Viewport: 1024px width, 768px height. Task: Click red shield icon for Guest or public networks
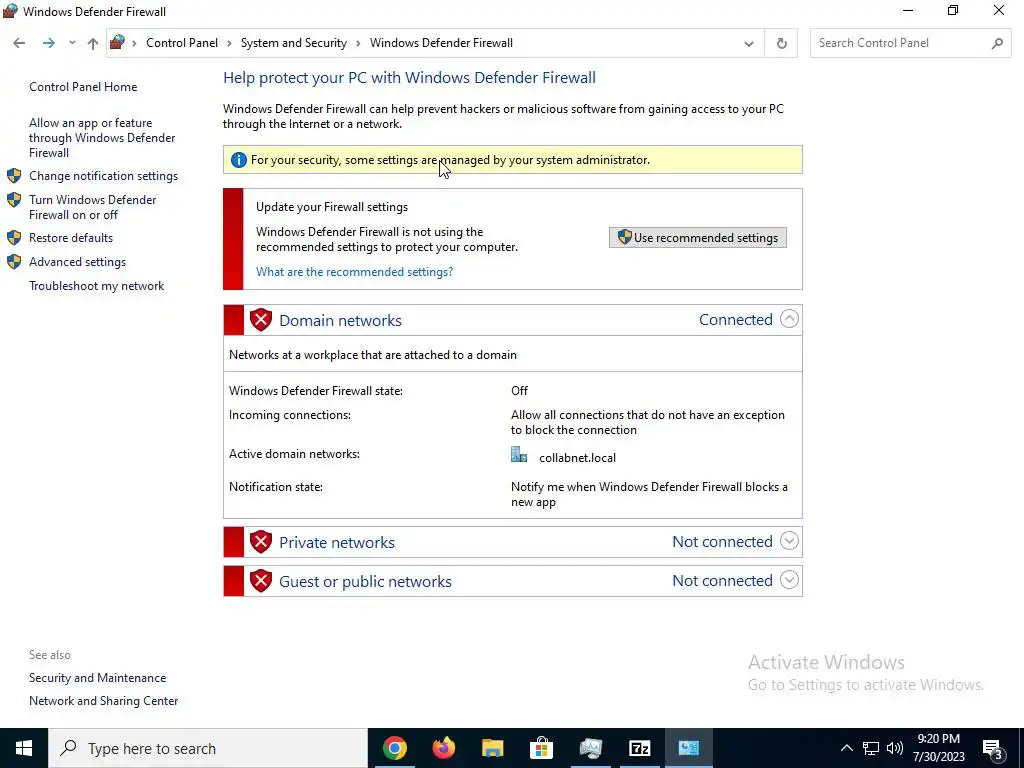click(261, 581)
